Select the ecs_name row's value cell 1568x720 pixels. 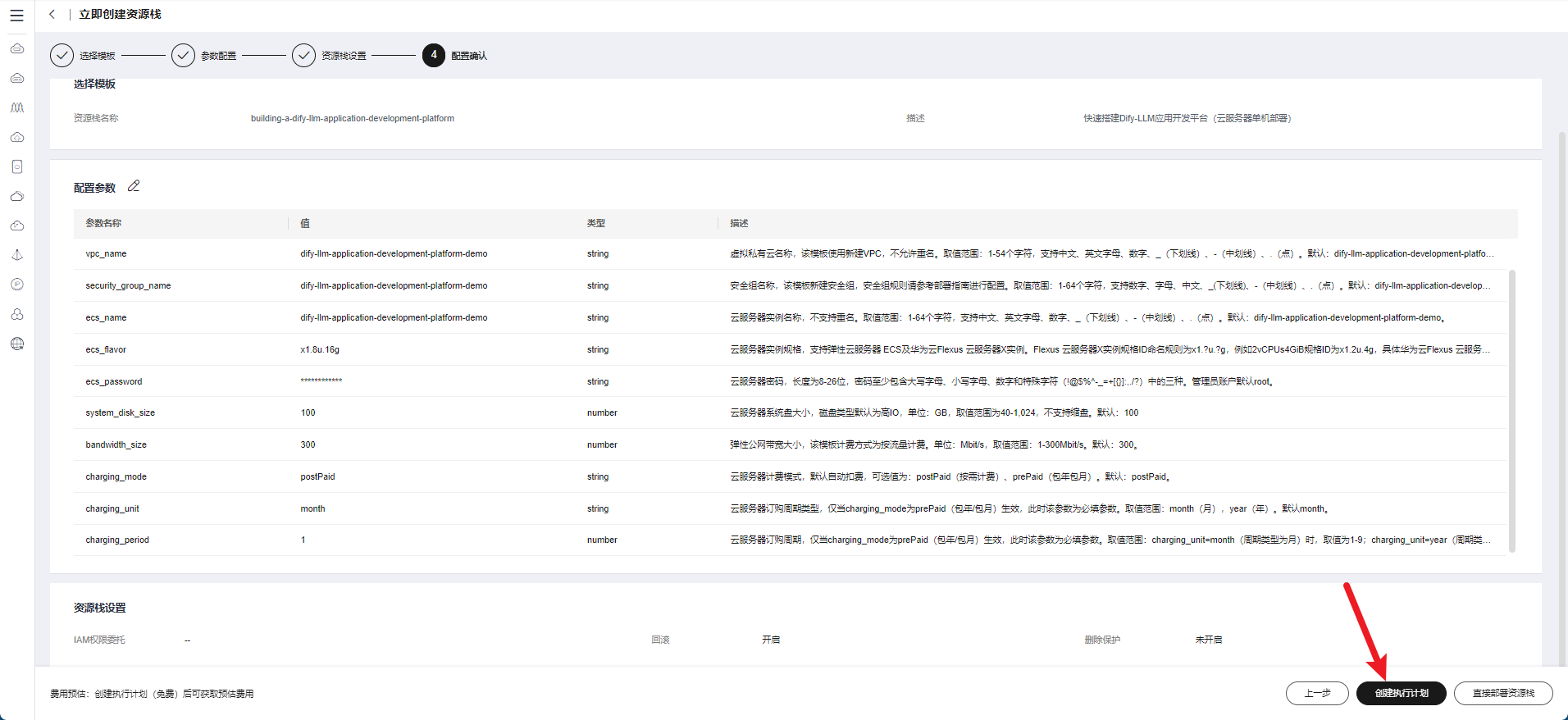(394, 318)
